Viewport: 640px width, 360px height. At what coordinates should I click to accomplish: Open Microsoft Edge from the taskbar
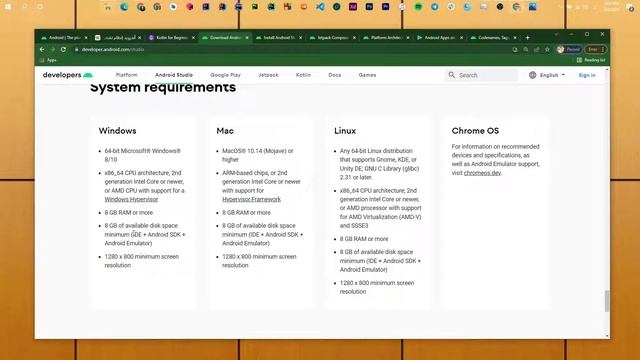point(124,7)
